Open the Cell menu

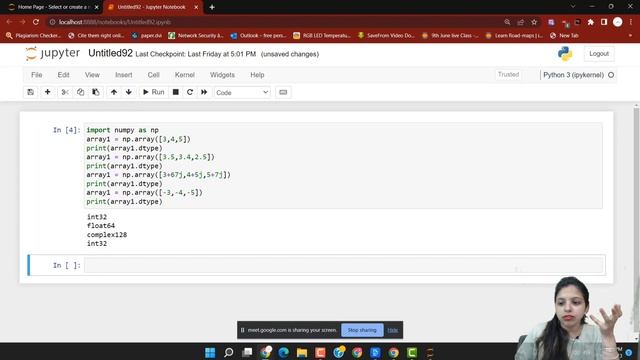[x=153, y=75]
